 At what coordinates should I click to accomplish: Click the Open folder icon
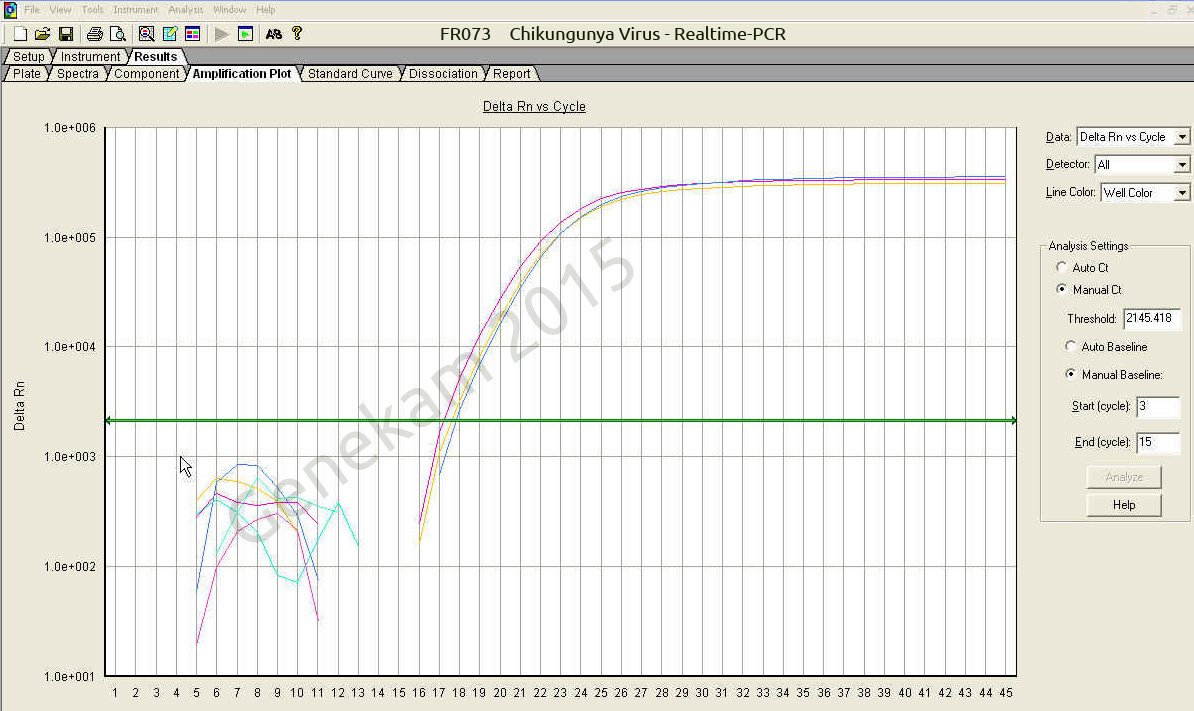42,34
